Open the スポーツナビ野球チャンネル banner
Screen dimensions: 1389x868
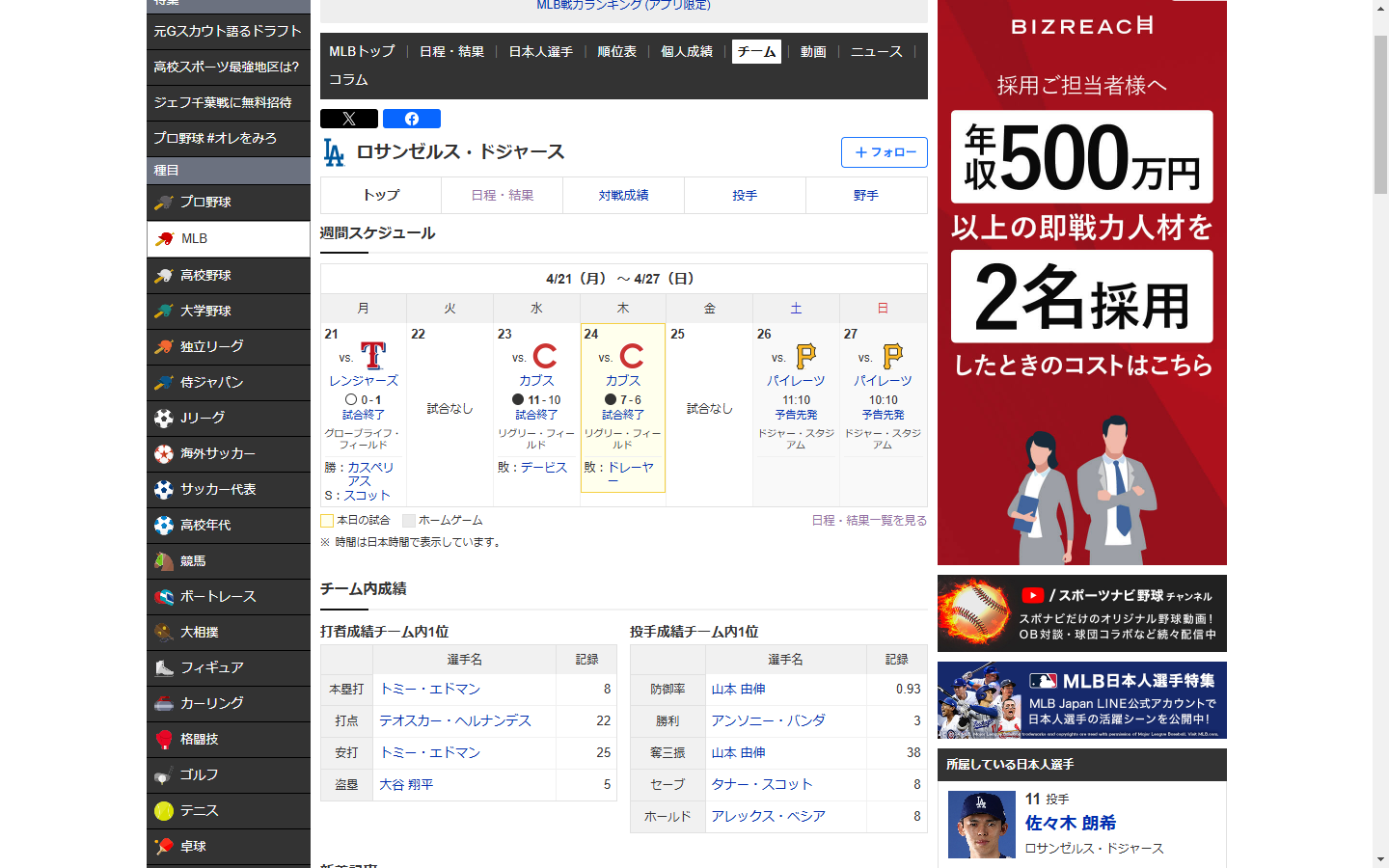(1082, 613)
